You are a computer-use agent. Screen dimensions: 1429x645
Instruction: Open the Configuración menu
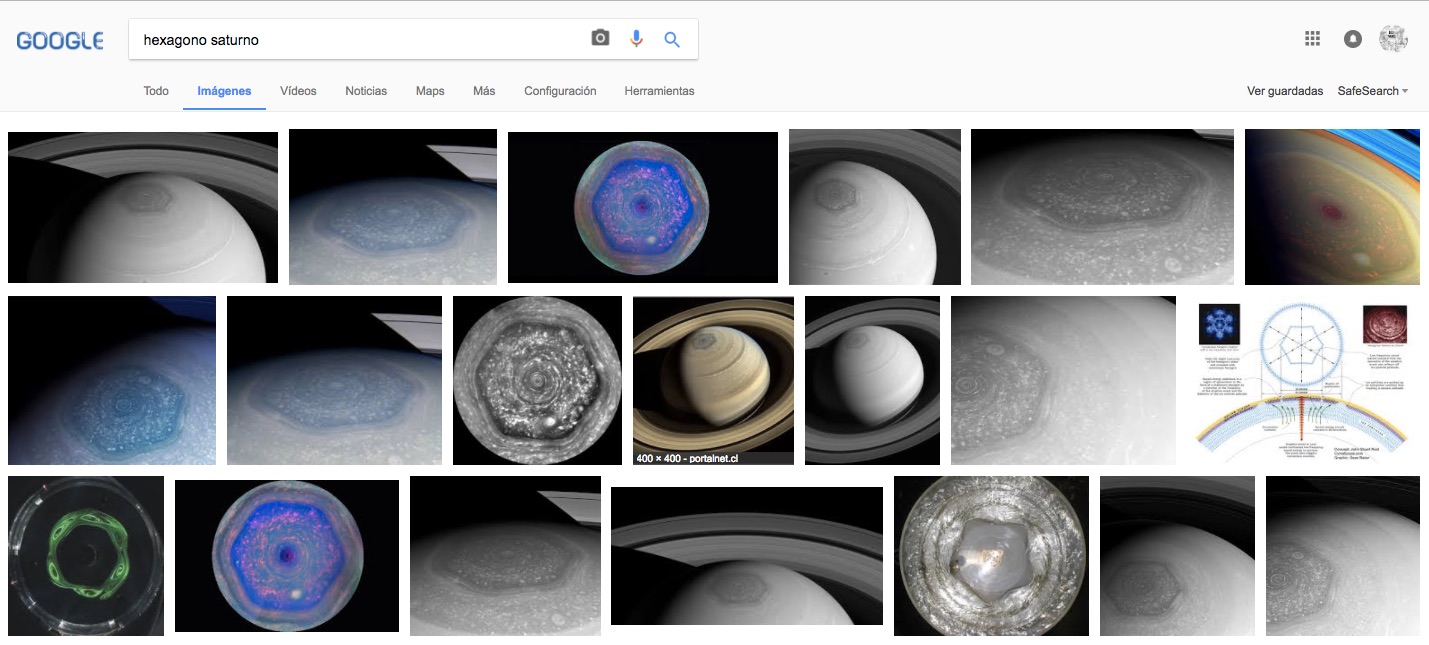point(560,91)
